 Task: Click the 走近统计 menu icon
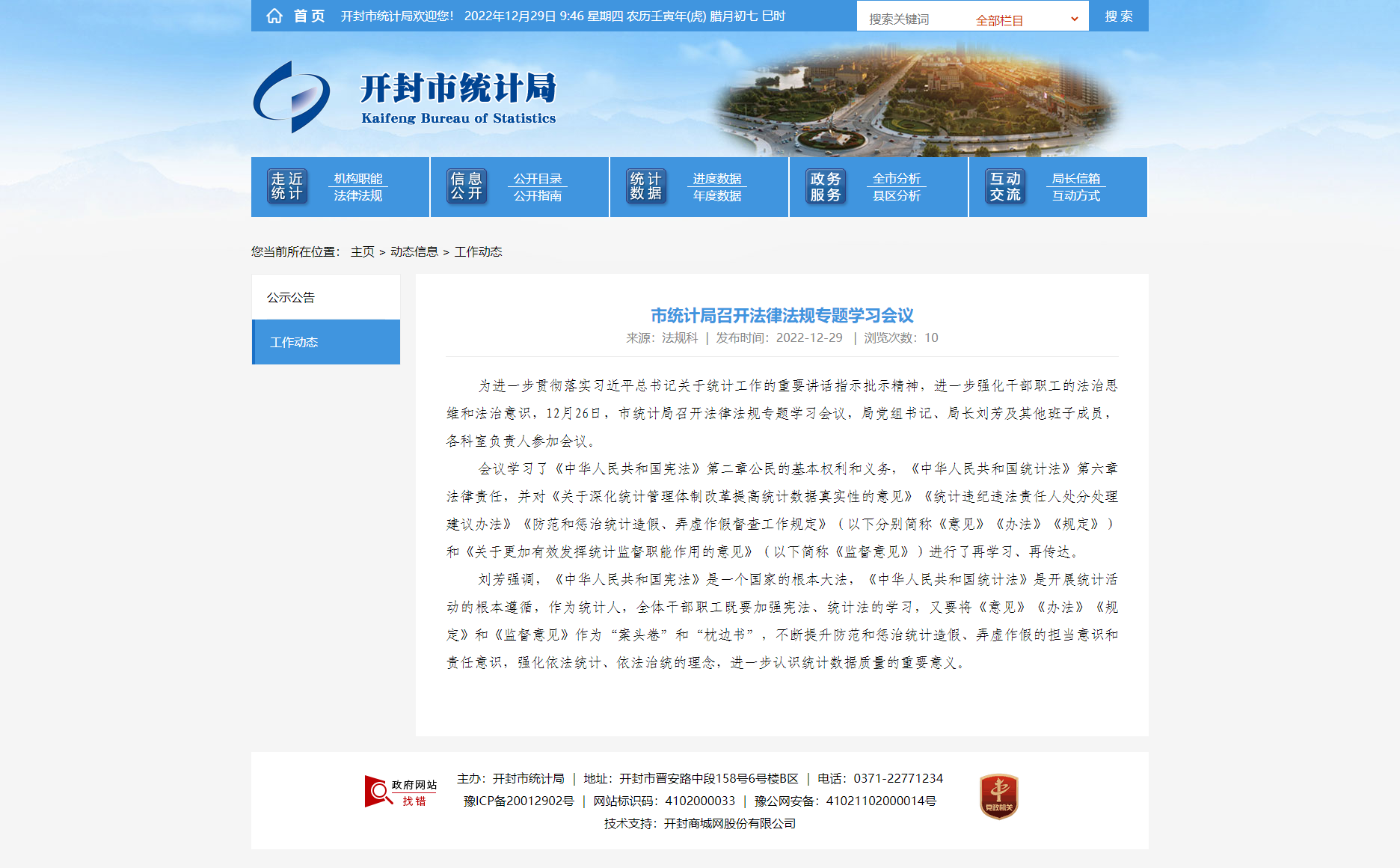tap(287, 186)
